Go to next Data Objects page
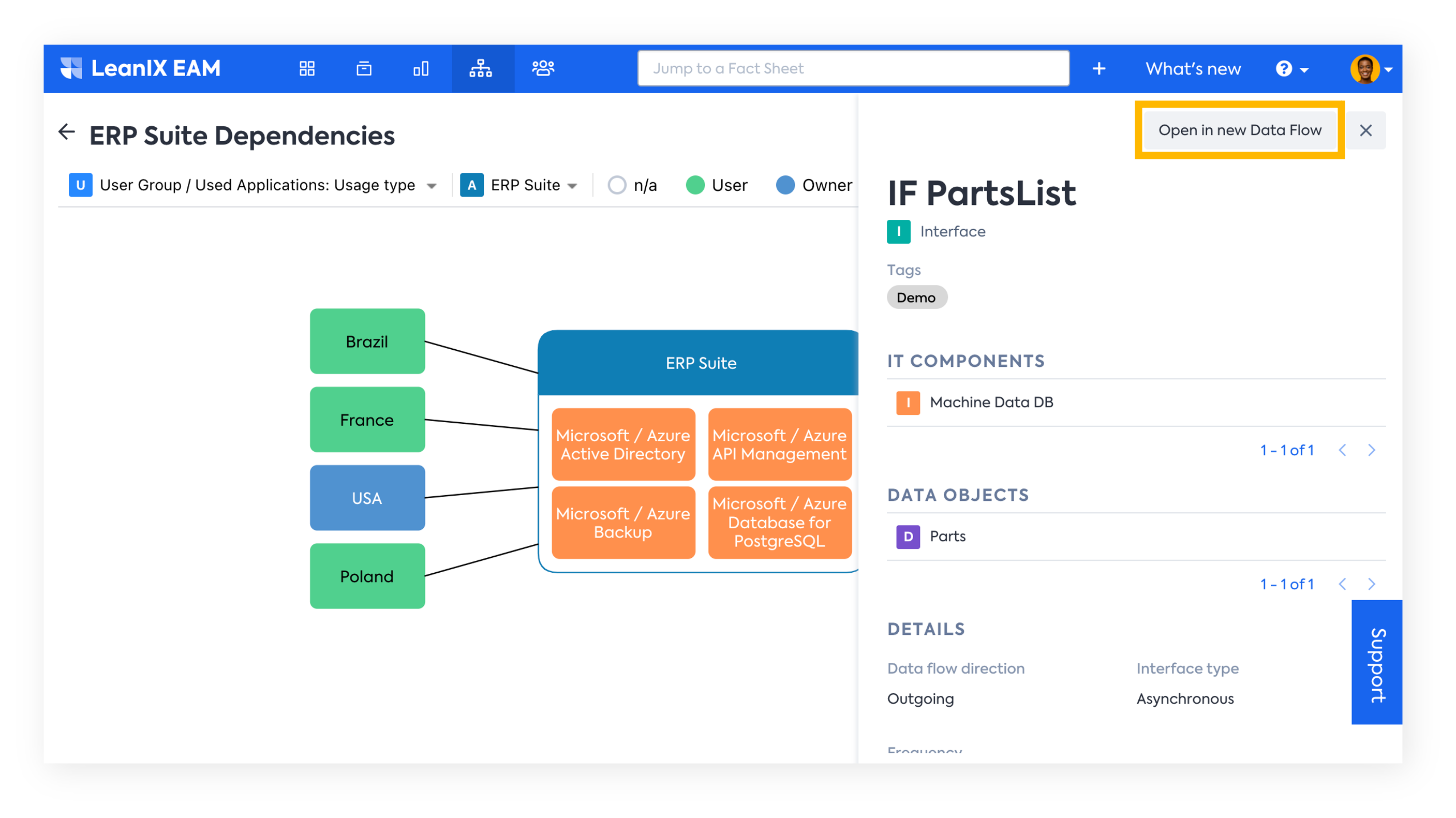 (x=1371, y=584)
